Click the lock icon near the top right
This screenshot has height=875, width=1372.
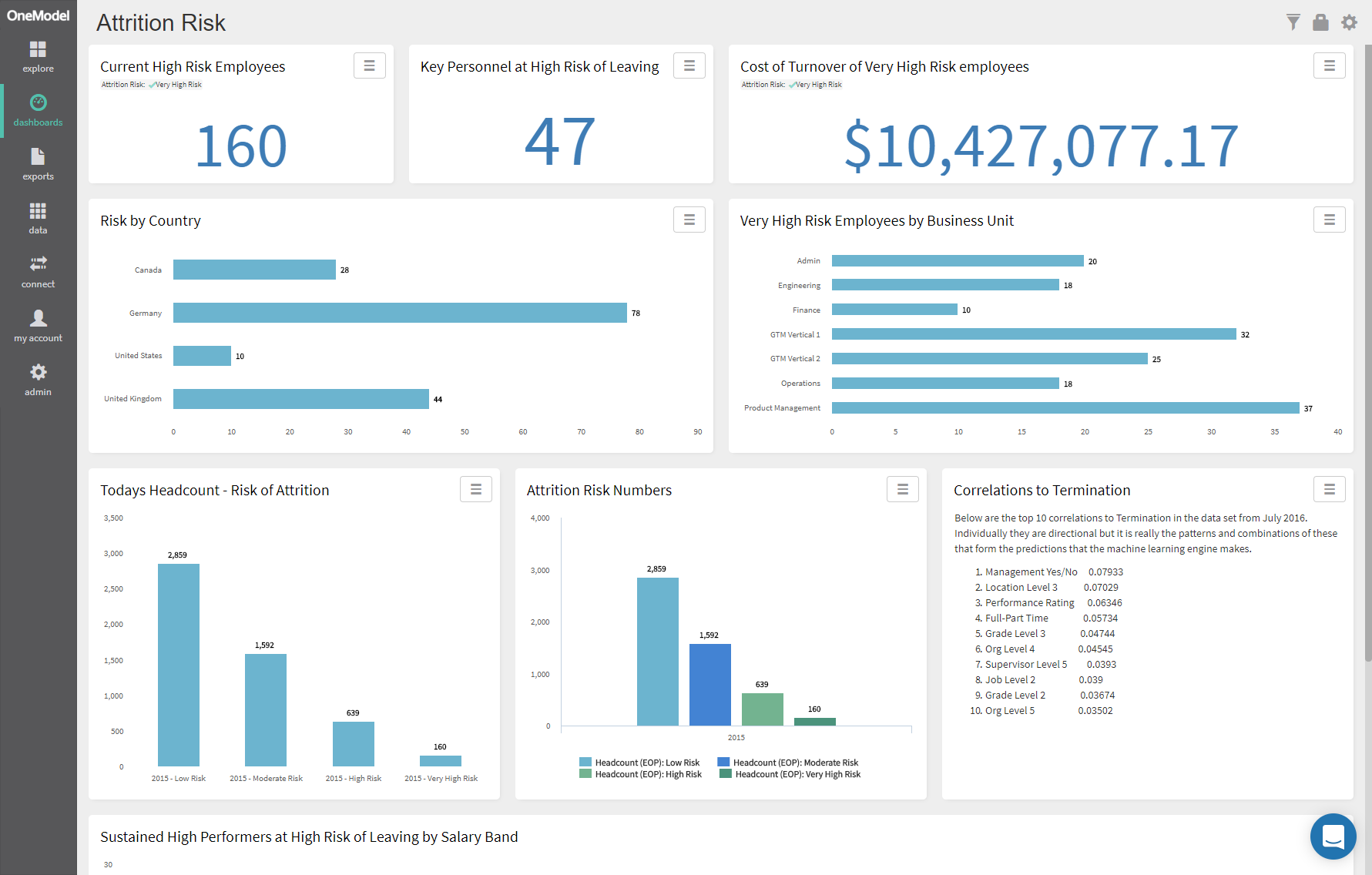coord(1320,22)
